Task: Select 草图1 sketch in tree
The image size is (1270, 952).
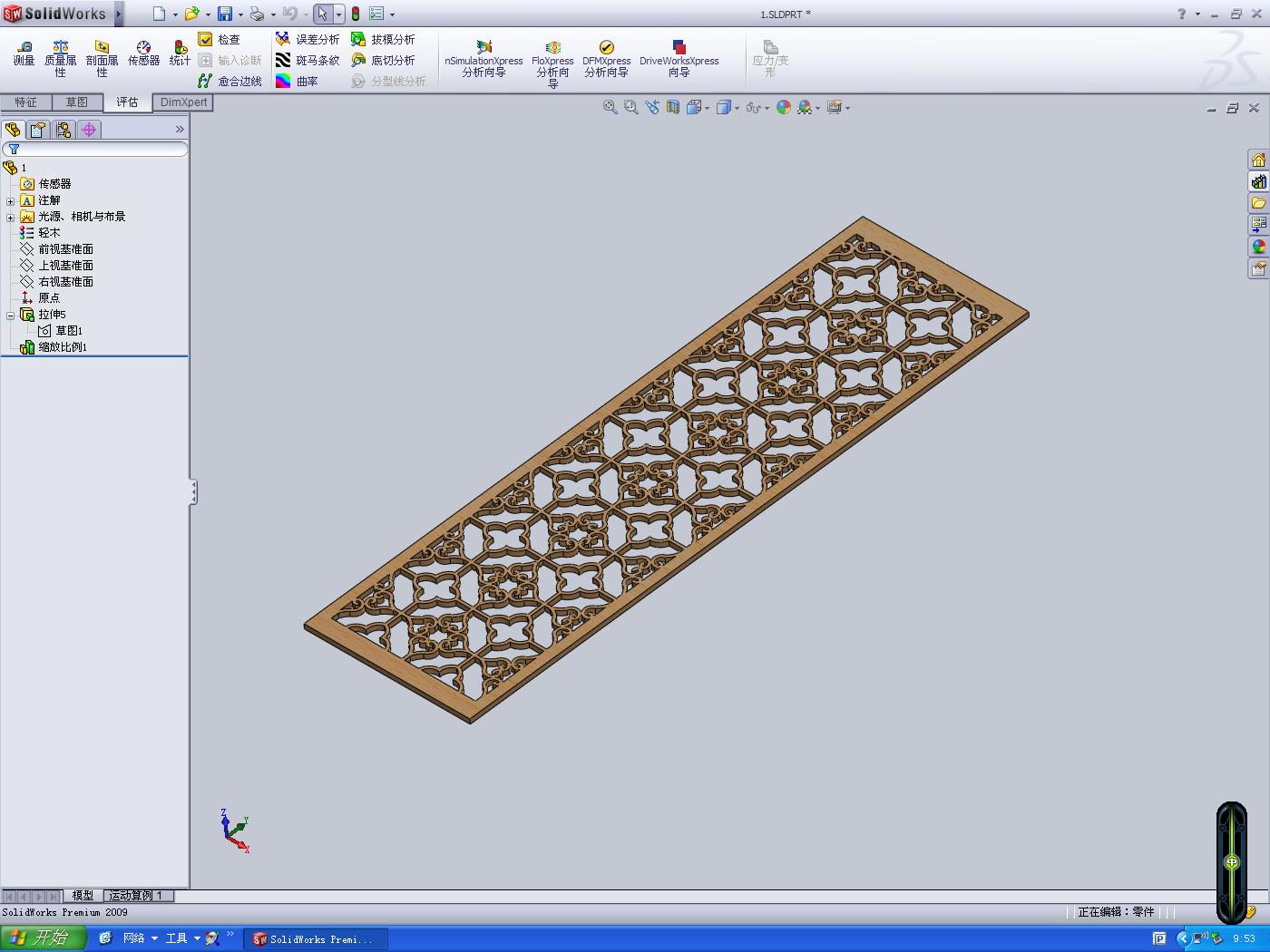Action: [60, 331]
